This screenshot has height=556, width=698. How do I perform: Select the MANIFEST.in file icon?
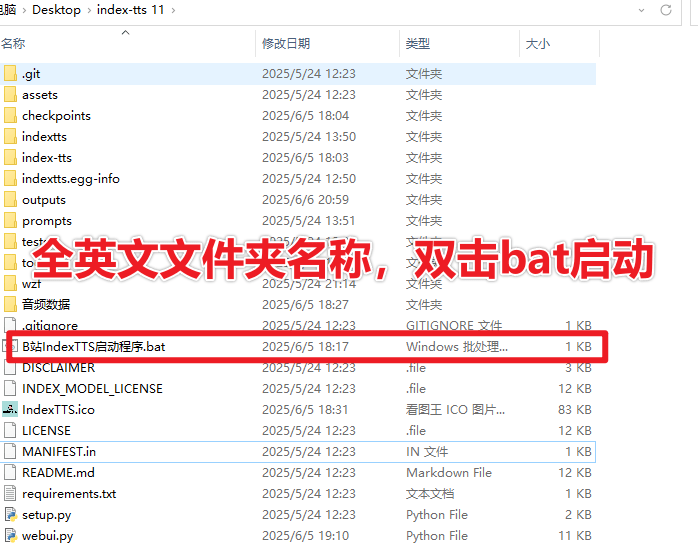[10, 452]
